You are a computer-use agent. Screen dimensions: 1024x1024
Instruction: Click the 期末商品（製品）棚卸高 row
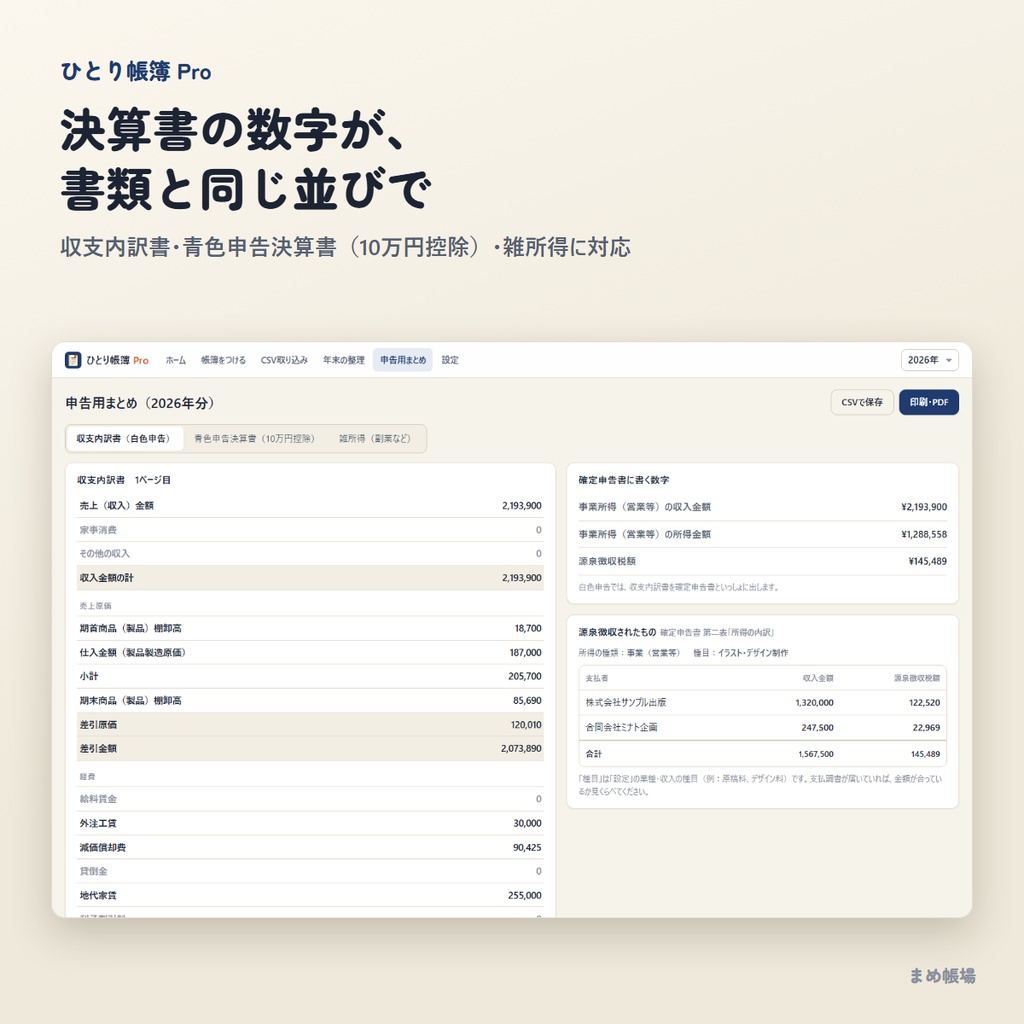(310, 700)
